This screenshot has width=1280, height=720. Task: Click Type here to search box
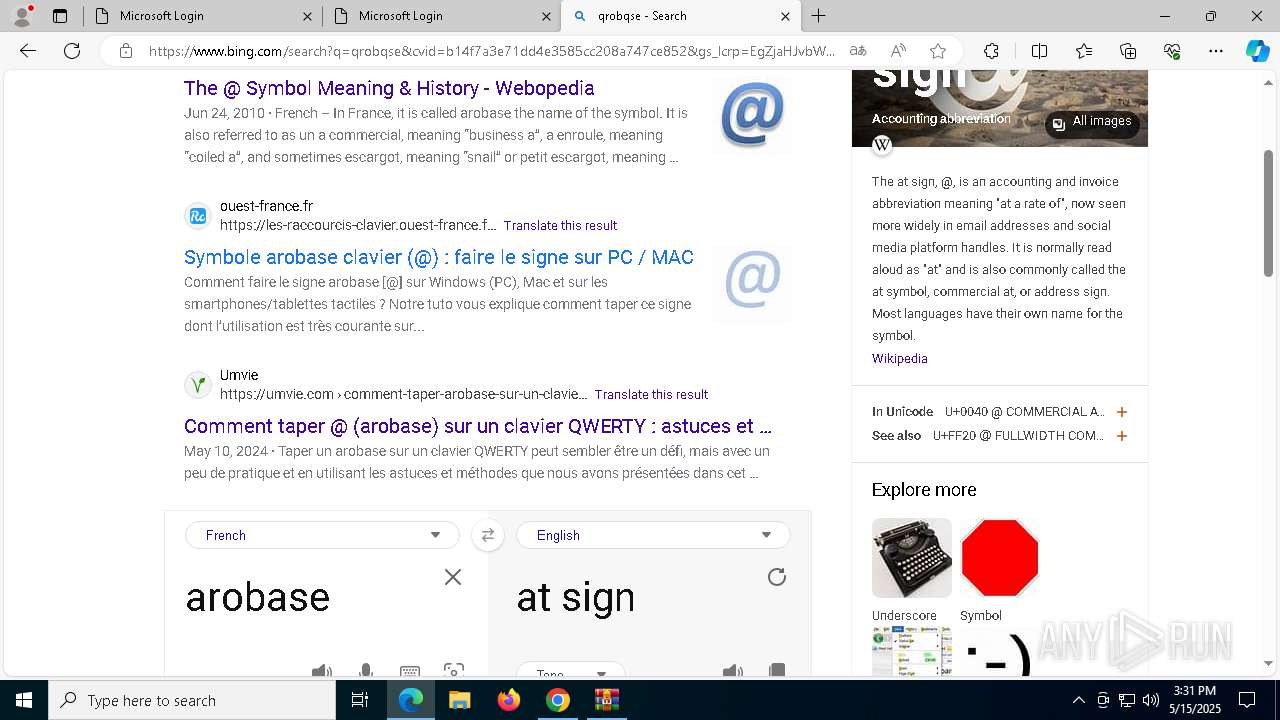tap(192, 700)
